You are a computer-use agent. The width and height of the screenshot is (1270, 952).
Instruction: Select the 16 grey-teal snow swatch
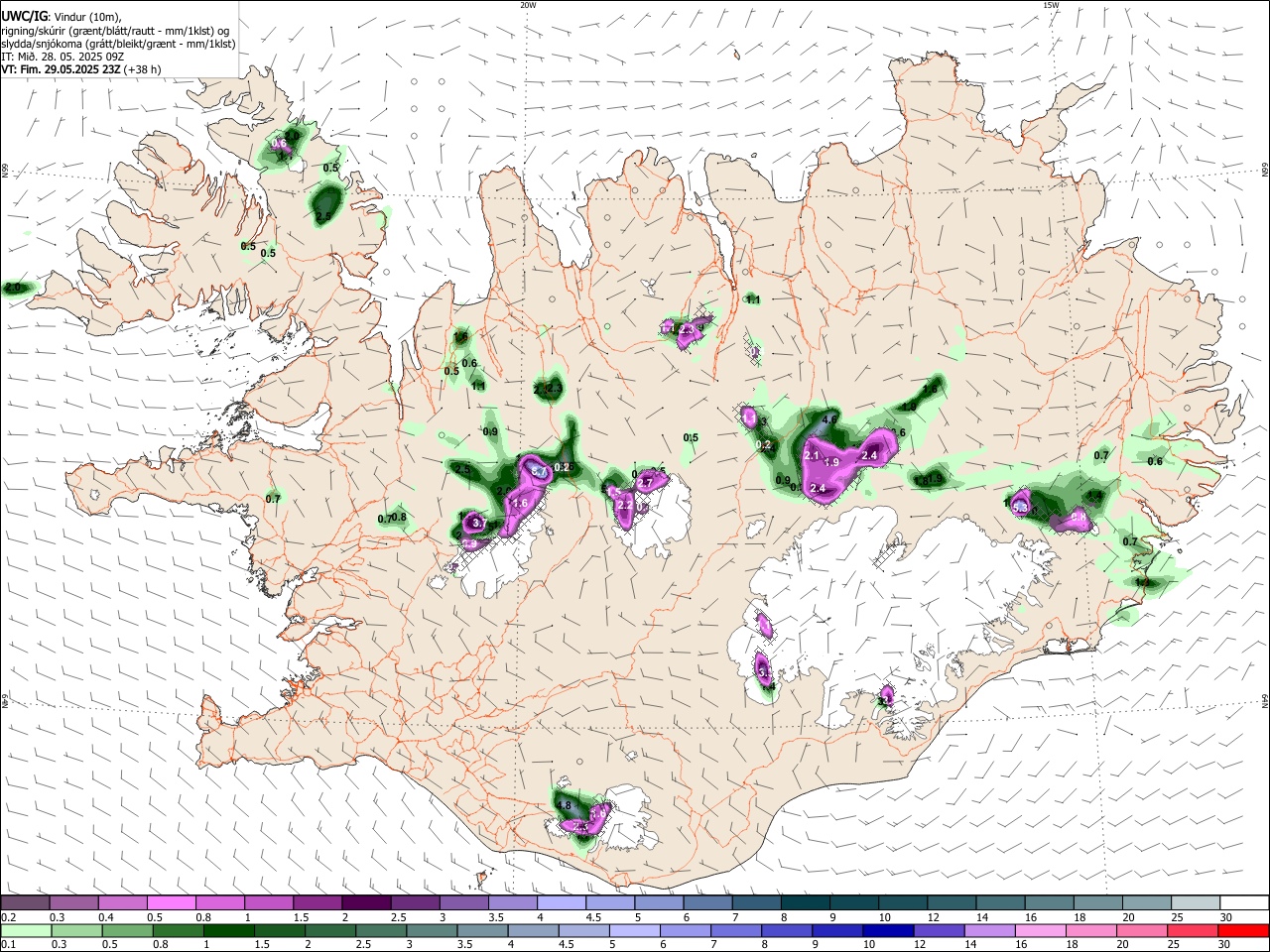pyautogui.click(x=1050, y=902)
